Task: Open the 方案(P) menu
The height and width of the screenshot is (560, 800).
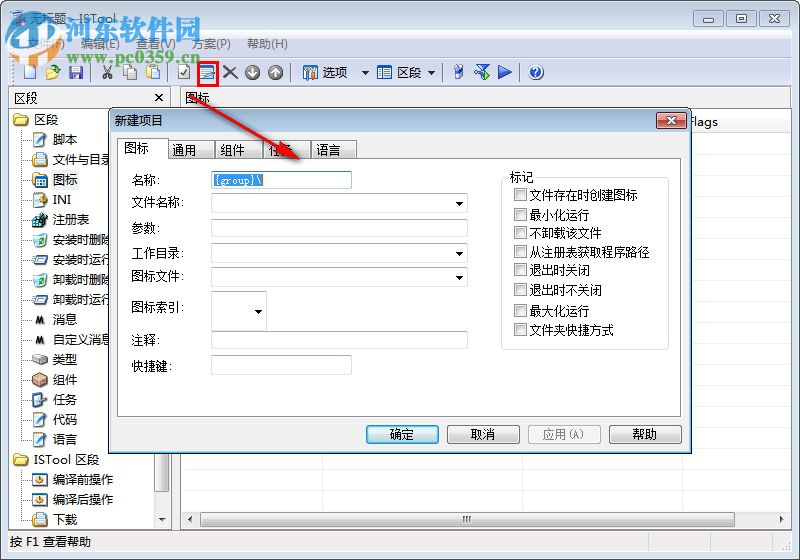Action: coord(211,44)
